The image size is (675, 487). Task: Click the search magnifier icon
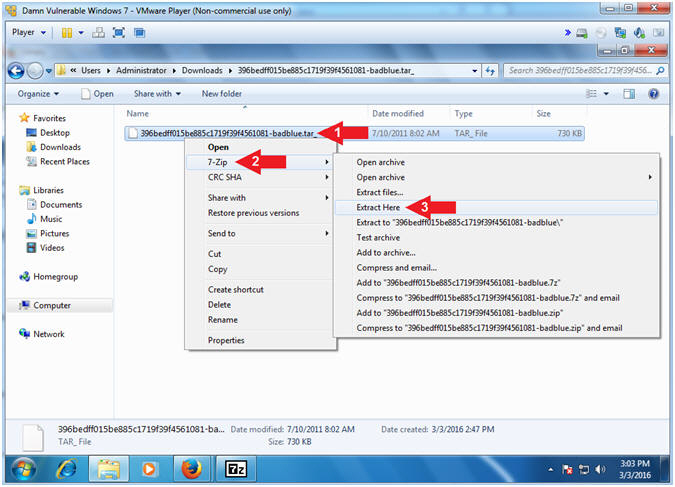coord(660,71)
